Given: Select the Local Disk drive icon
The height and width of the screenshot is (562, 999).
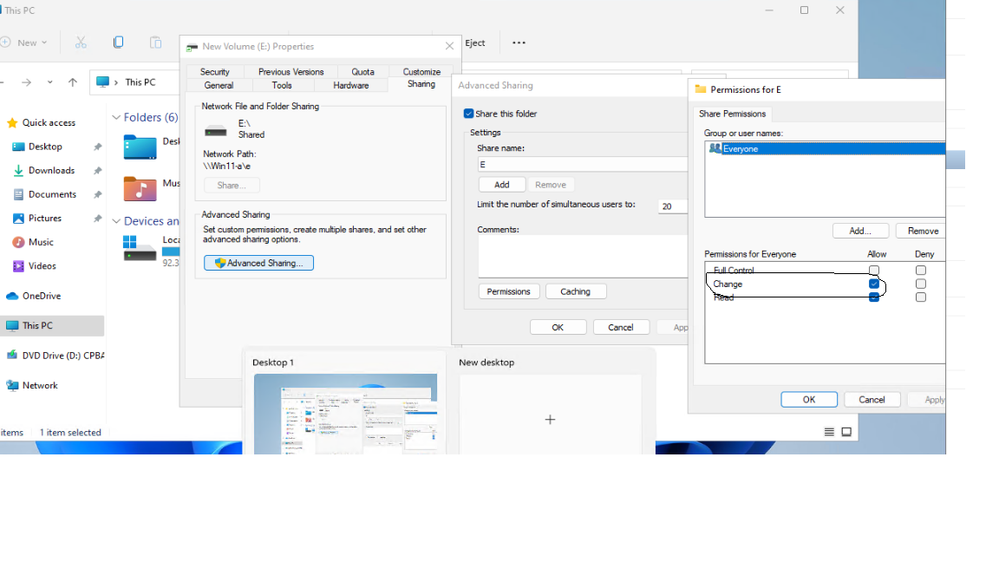Looking at the screenshot, I should tap(140, 249).
